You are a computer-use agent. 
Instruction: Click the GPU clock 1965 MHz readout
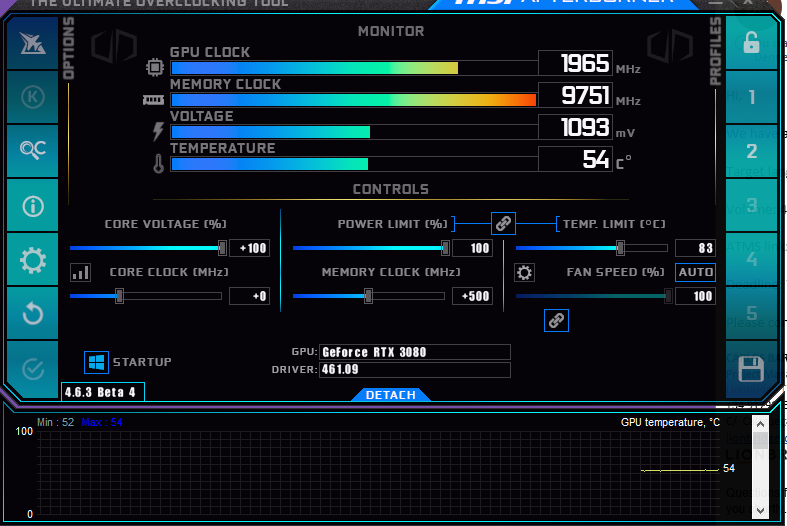coord(575,63)
